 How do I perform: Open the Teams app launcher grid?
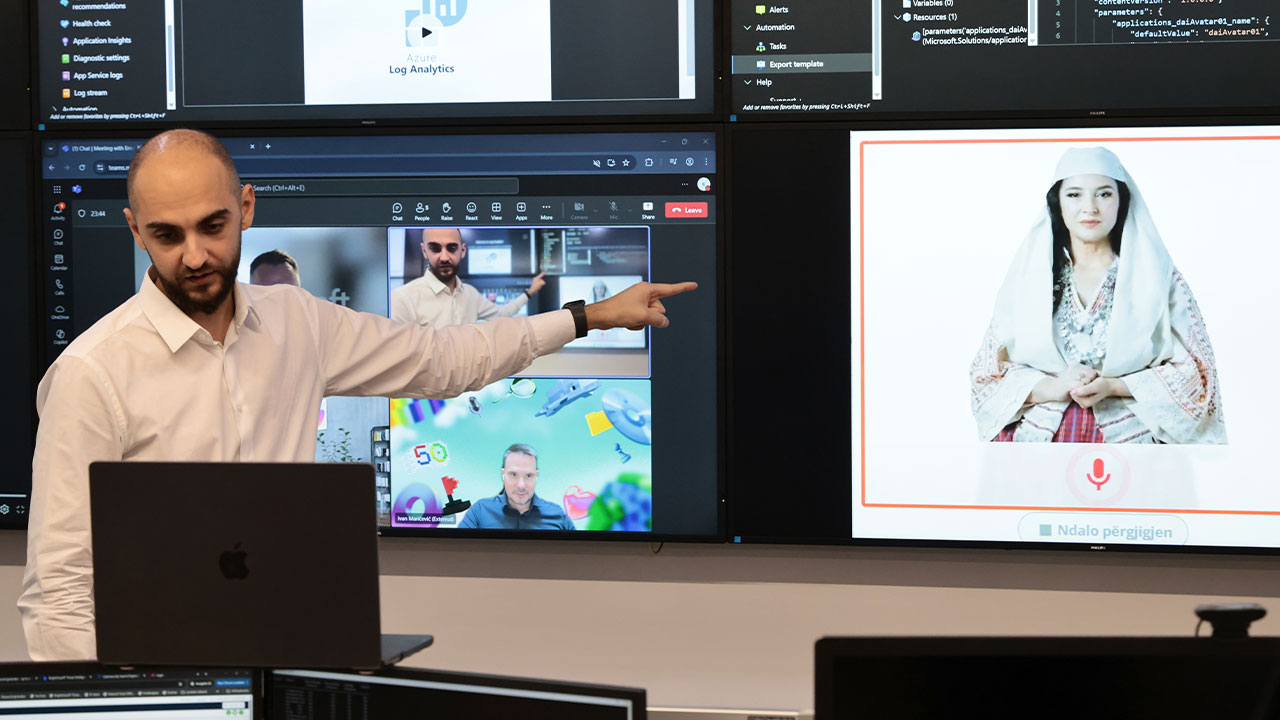(x=57, y=188)
